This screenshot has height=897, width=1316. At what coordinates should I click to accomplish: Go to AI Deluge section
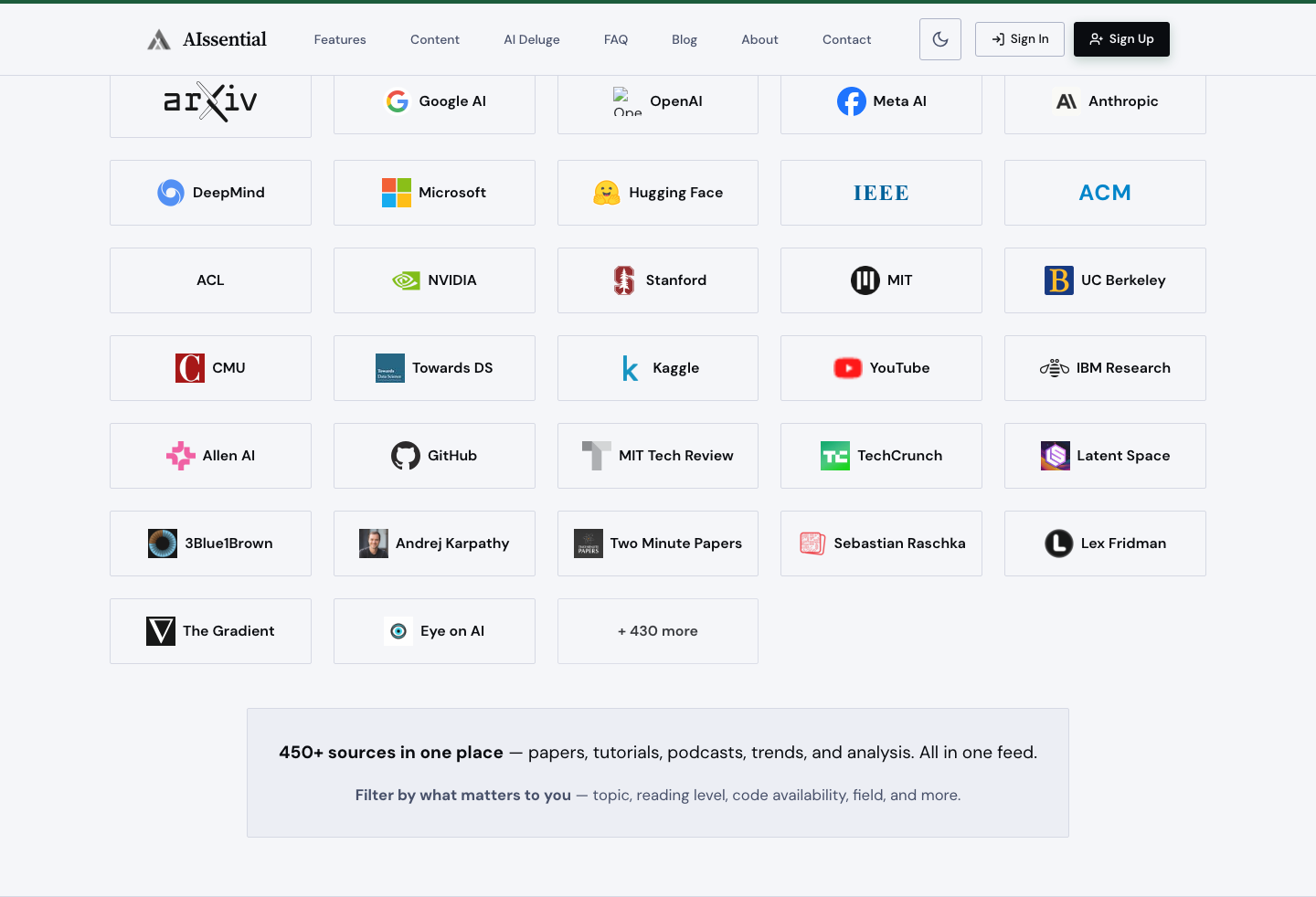pos(532,39)
